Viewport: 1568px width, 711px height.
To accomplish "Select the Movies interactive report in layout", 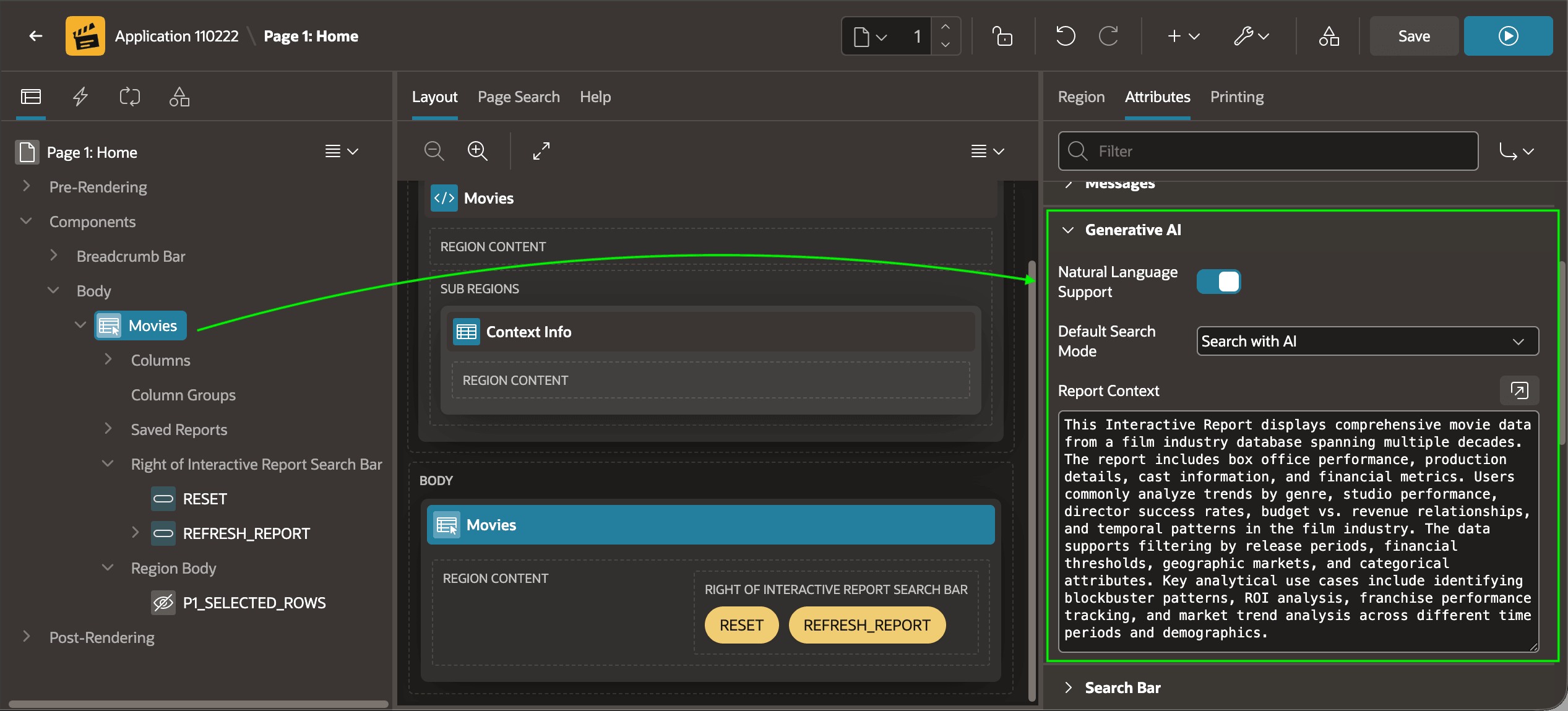I will [x=710, y=525].
